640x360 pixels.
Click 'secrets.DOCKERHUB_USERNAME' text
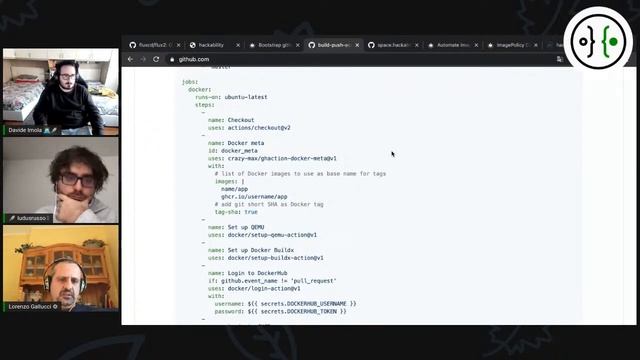[x=304, y=304]
